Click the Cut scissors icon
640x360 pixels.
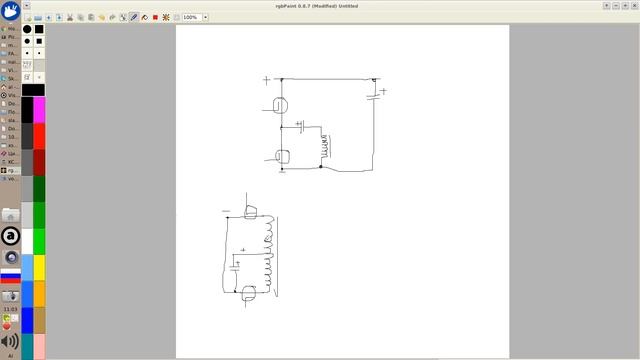click(x=70, y=18)
